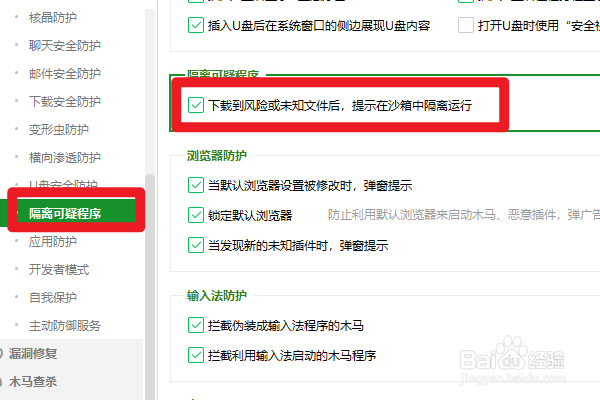Select 自我保护 in the sidebar
The image size is (600, 400).
pyautogui.click(x=53, y=297)
